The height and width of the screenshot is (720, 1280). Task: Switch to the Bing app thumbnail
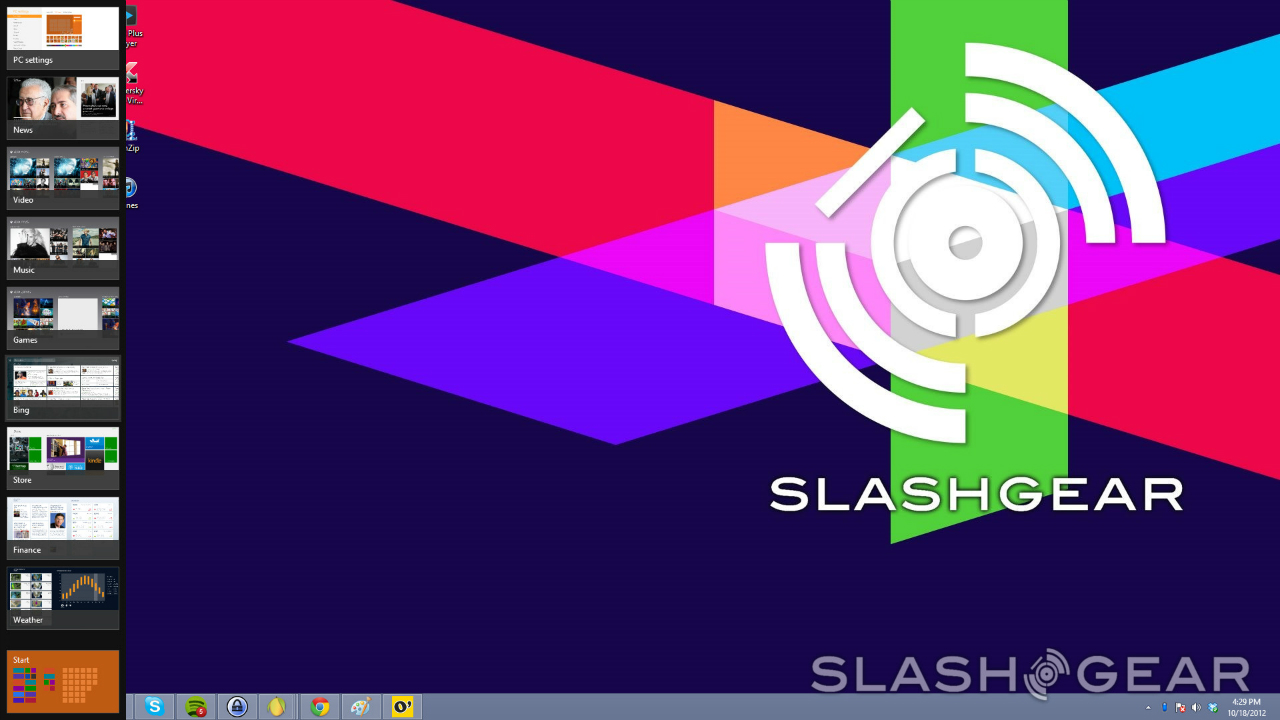click(63, 388)
